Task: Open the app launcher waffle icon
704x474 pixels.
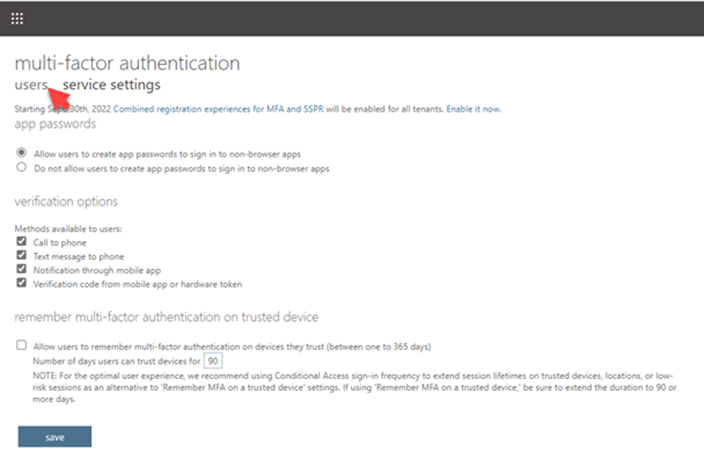Action: (x=18, y=18)
